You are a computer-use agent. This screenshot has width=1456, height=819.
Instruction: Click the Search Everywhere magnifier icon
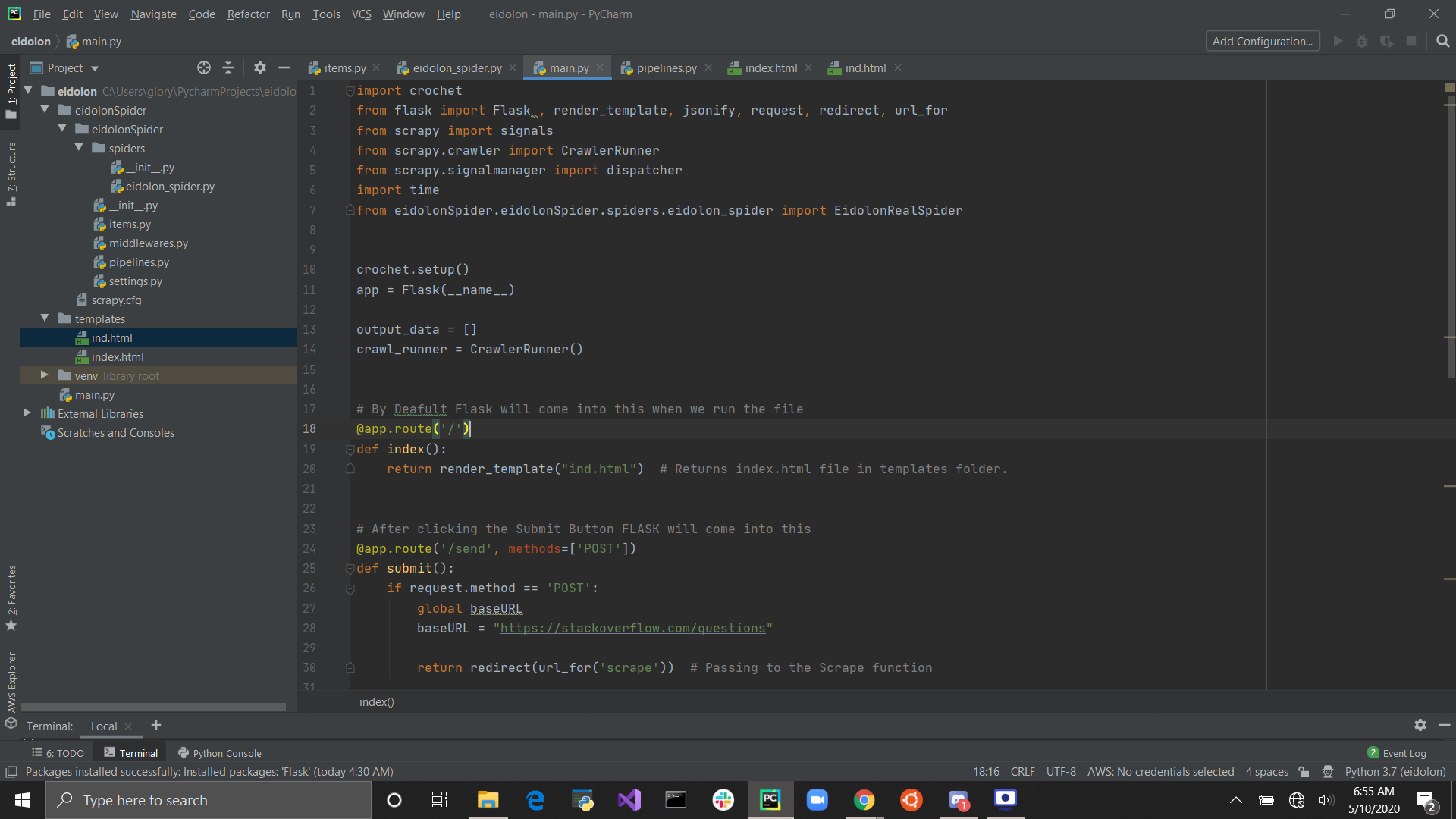coord(1442,41)
